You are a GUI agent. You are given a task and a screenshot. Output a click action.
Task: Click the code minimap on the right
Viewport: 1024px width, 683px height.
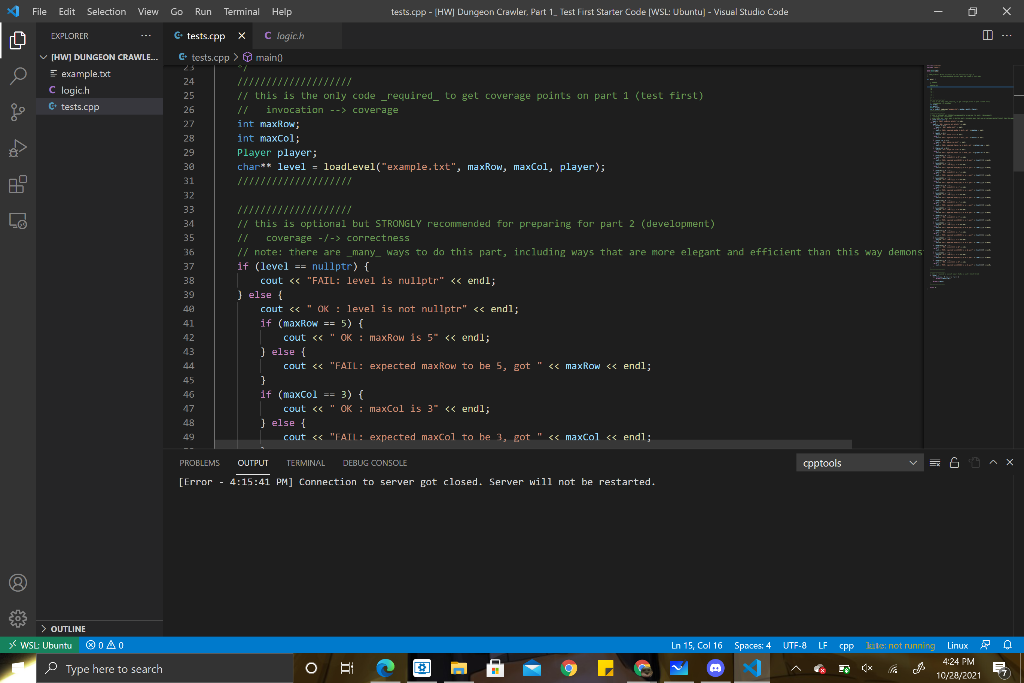coord(968,176)
